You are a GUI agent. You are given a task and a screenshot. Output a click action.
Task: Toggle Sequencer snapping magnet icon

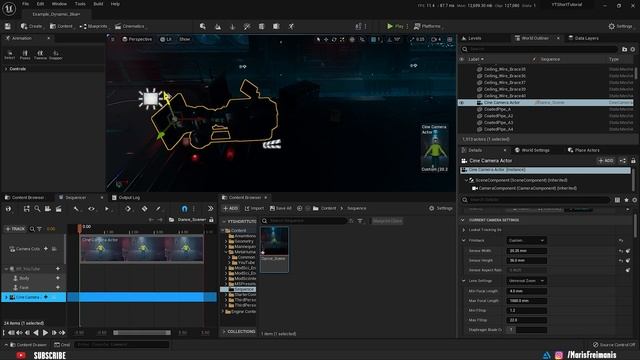pos(184,209)
